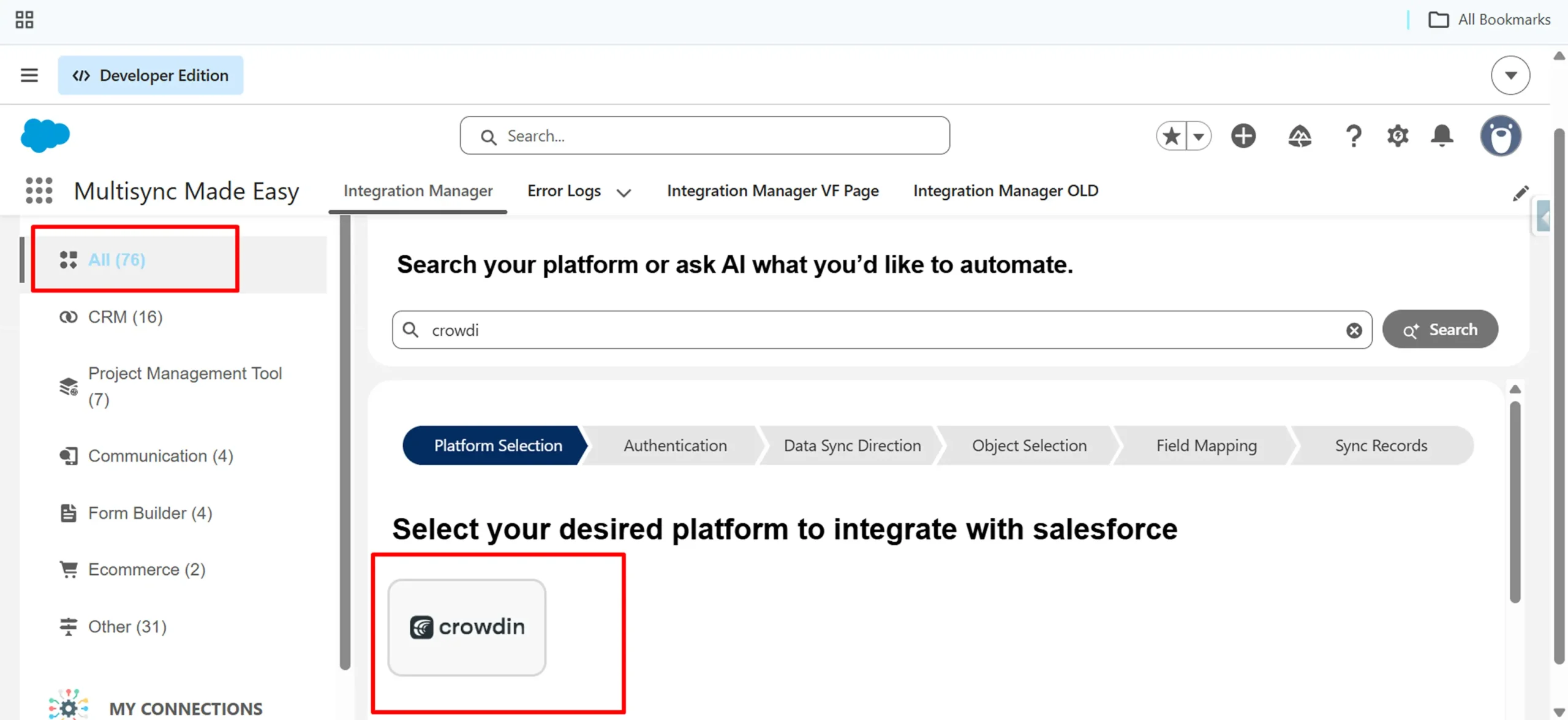Select Project Management Tool (7) category
Image resolution: width=1568 pixels, height=720 pixels.
[184, 386]
